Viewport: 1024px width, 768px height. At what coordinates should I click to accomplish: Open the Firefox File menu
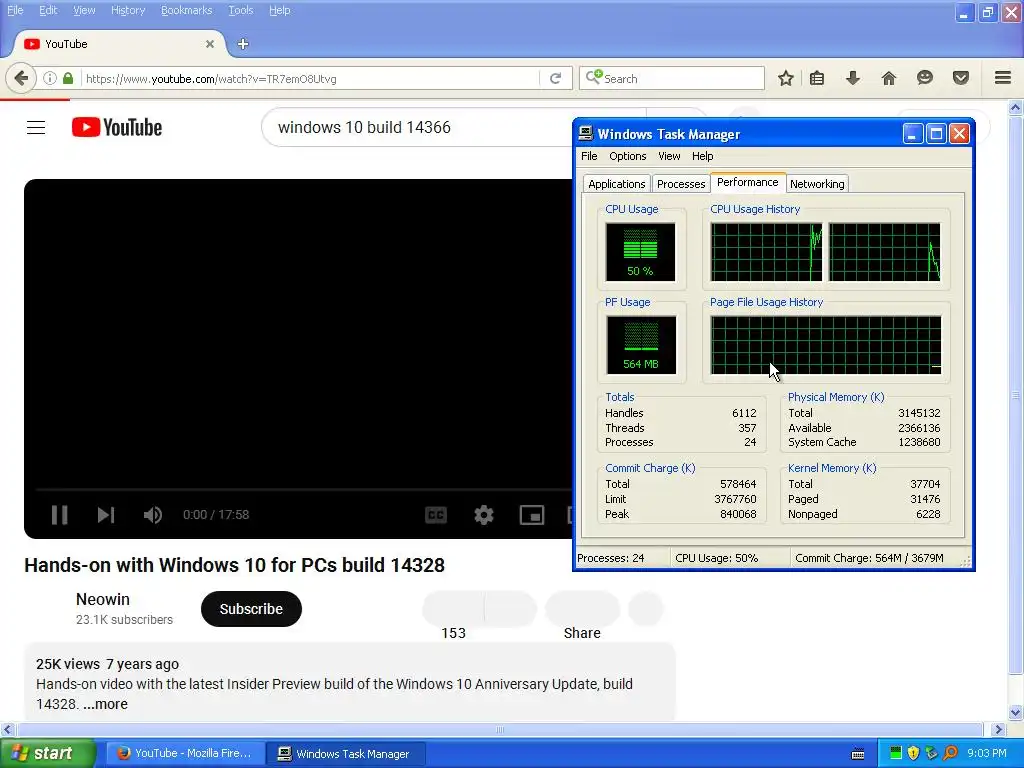(14, 10)
